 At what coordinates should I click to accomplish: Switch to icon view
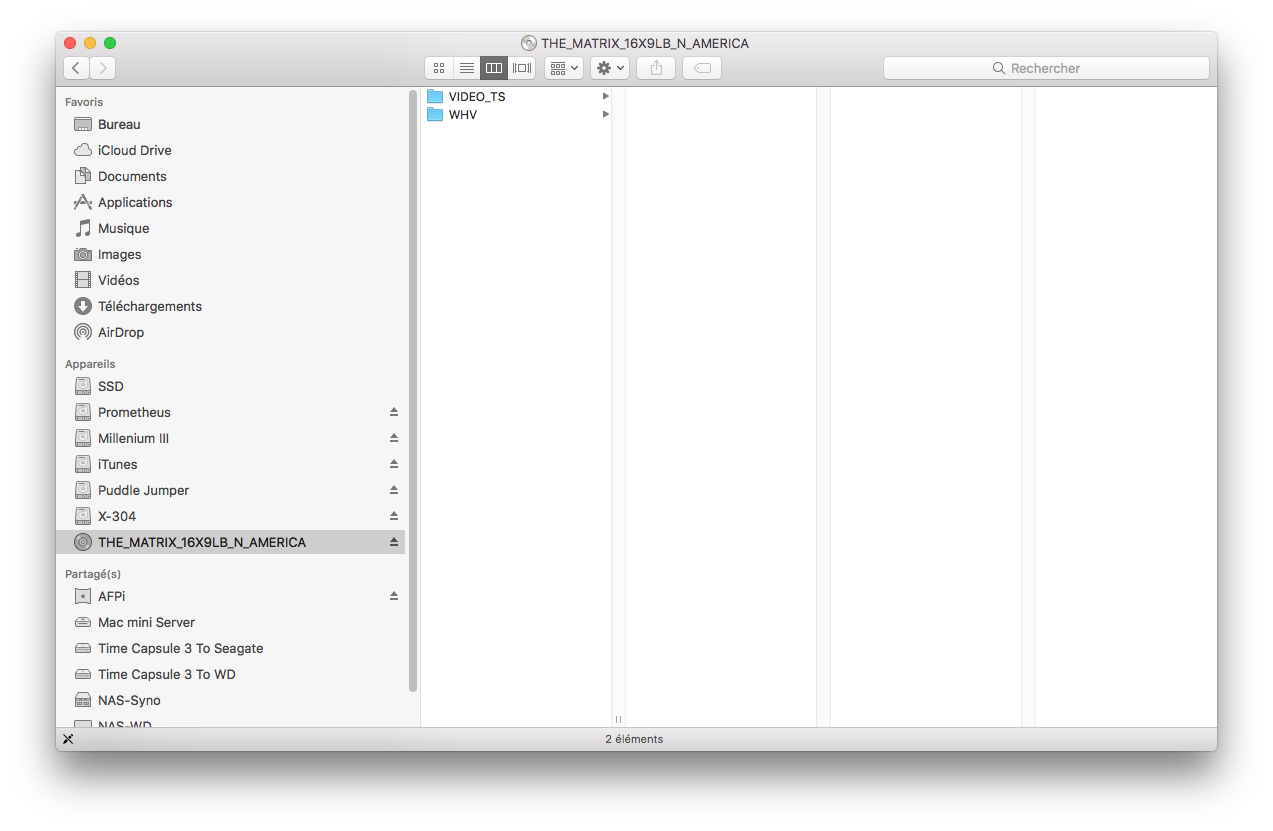439,68
